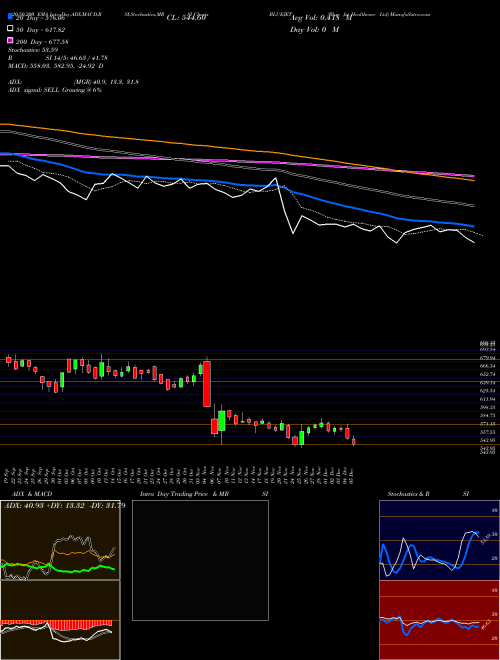Click the RSI 14/5 '46.63 / 41.78' value
The height and width of the screenshot is (660, 500).
[89, 58]
